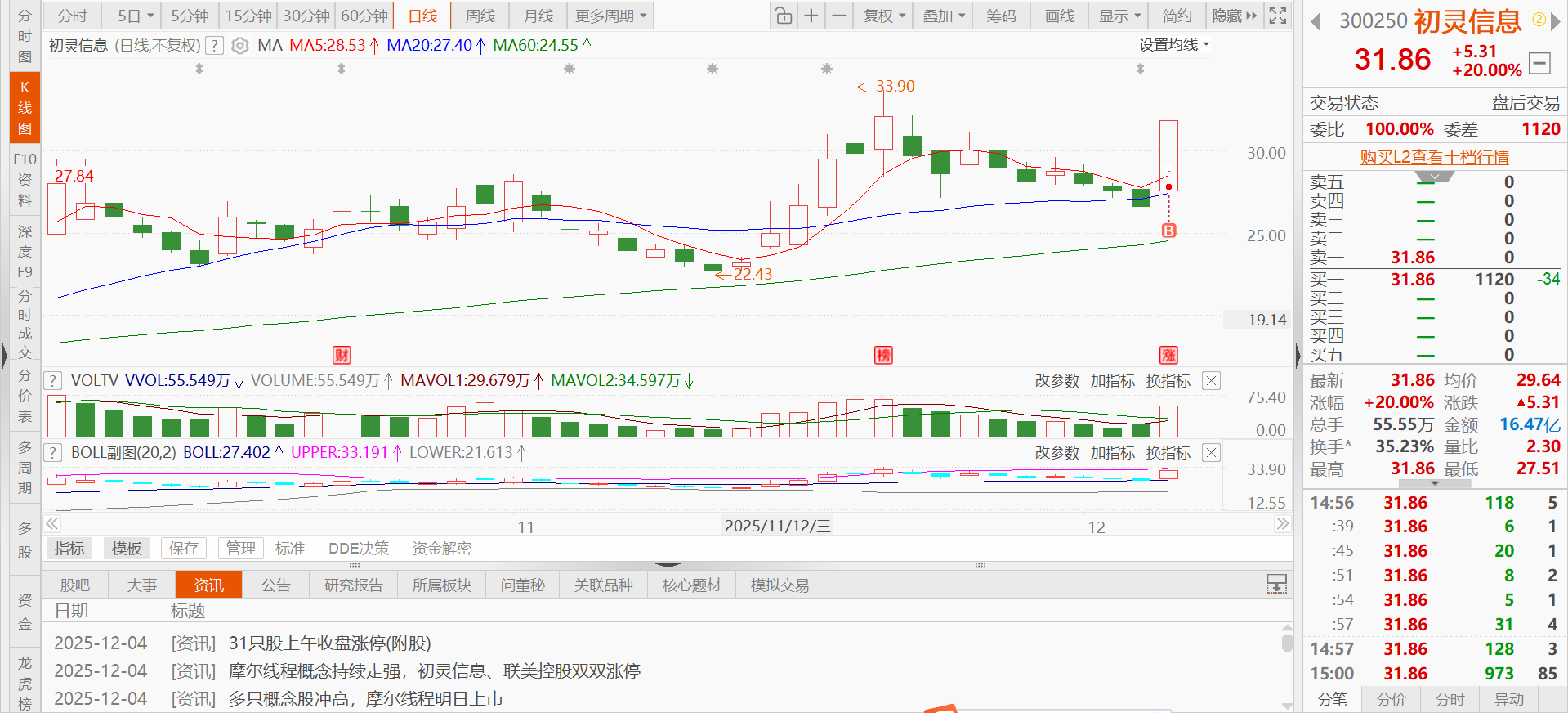This screenshot has width=1568, height=713.
Task: Switch chart period to 周线
Action: [480, 16]
